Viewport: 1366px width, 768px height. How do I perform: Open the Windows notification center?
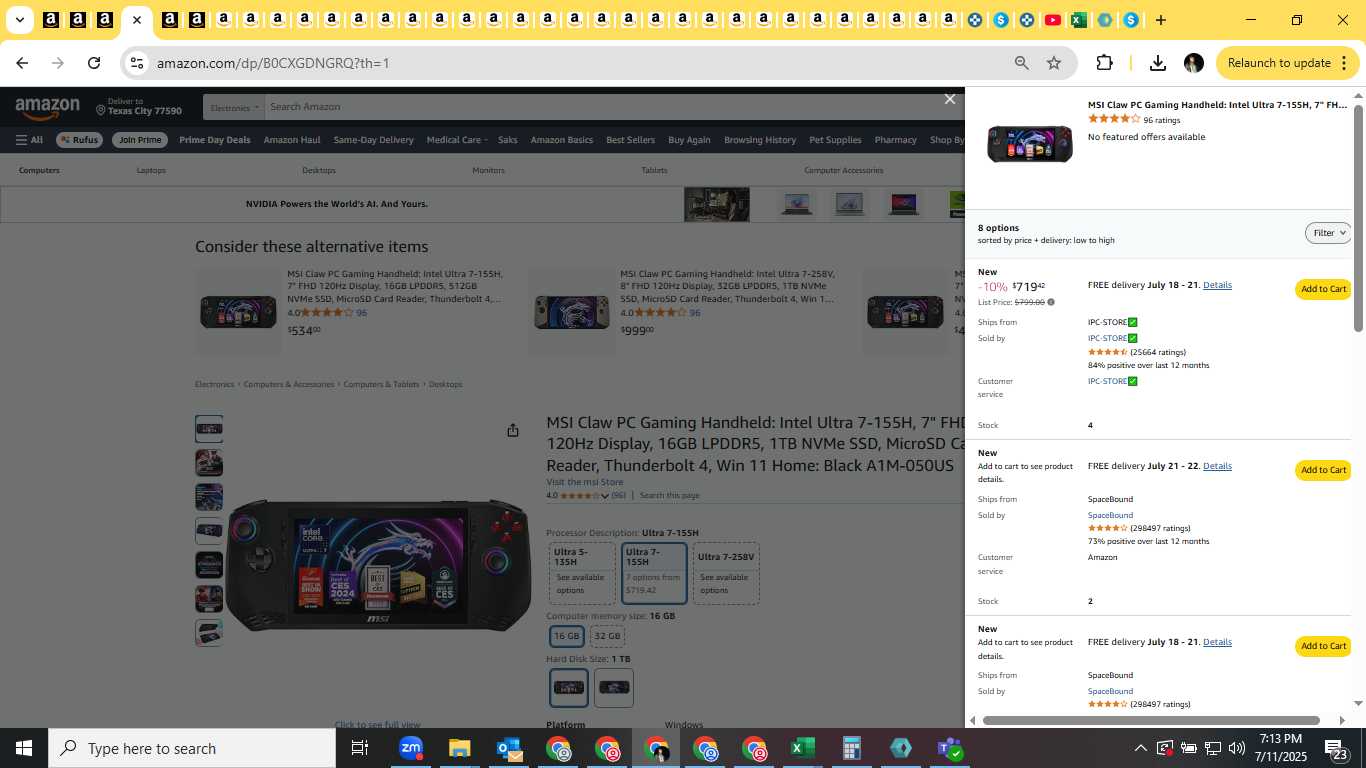click(1338, 748)
